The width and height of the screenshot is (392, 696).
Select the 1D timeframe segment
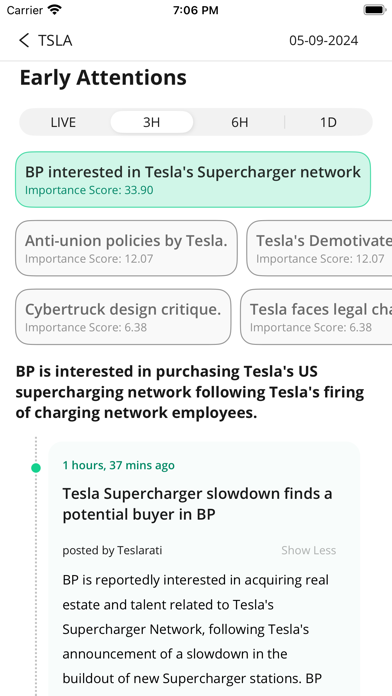click(328, 122)
